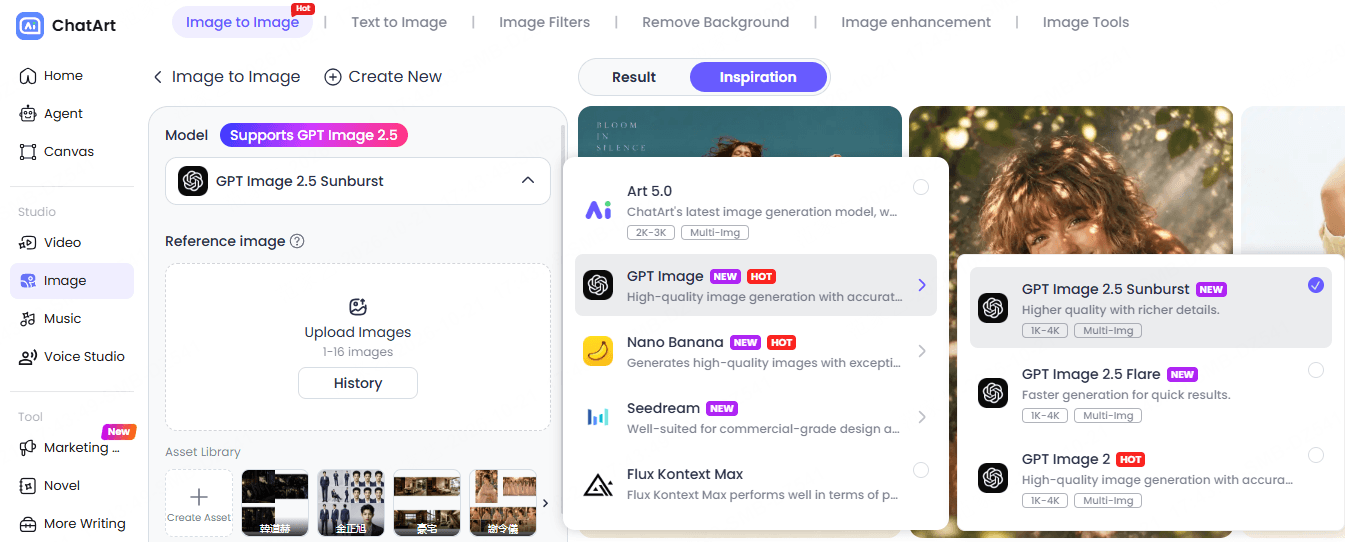The height and width of the screenshot is (542, 1345).
Task: Click the Create Asset plus tile
Action: [x=199, y=502]
